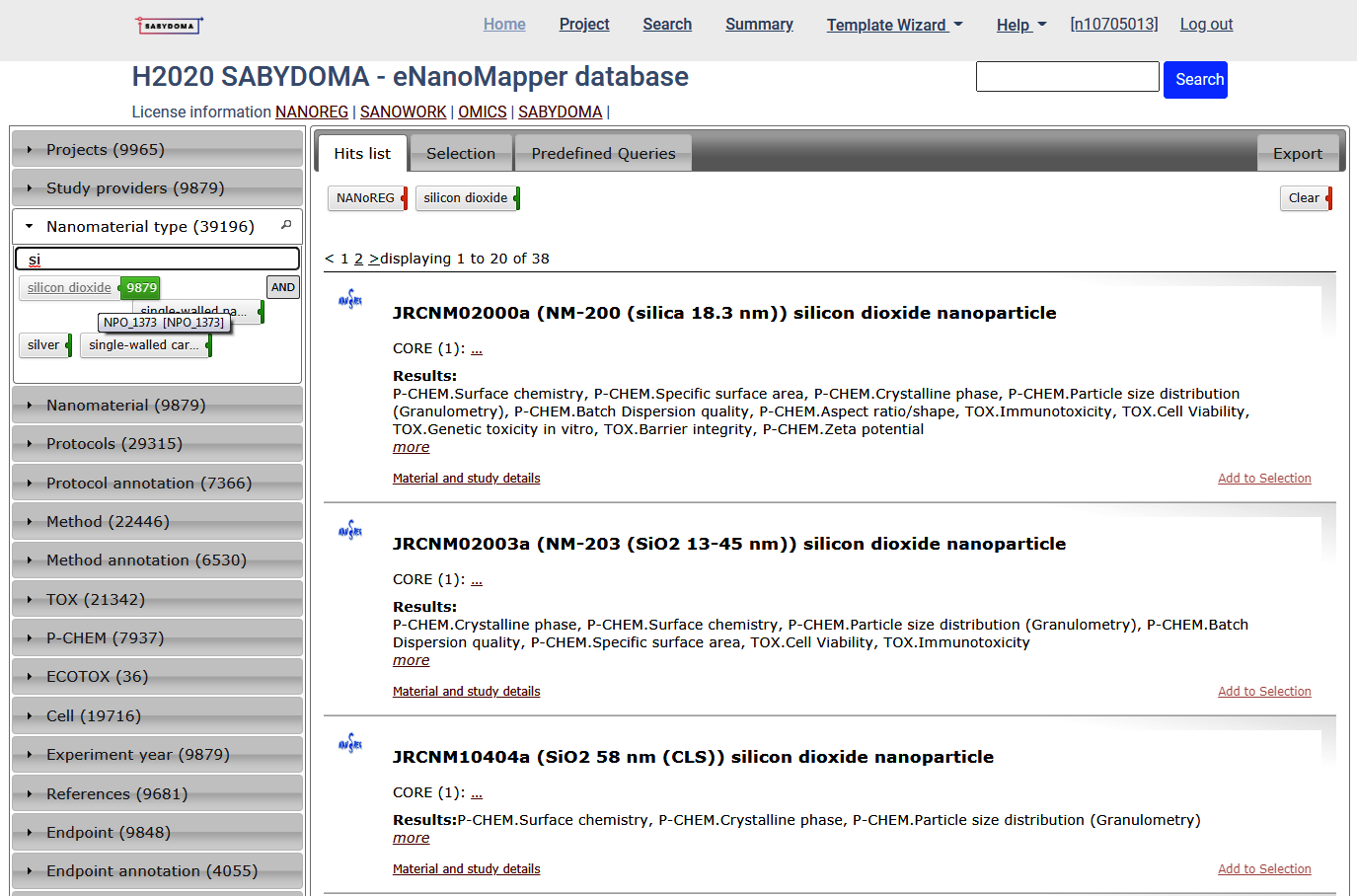Image resolution: width=1357 pixels, height=896 pixels.
Task: Toggle the AND operator button
Action: pyautogui.click(x=283, y=287)
